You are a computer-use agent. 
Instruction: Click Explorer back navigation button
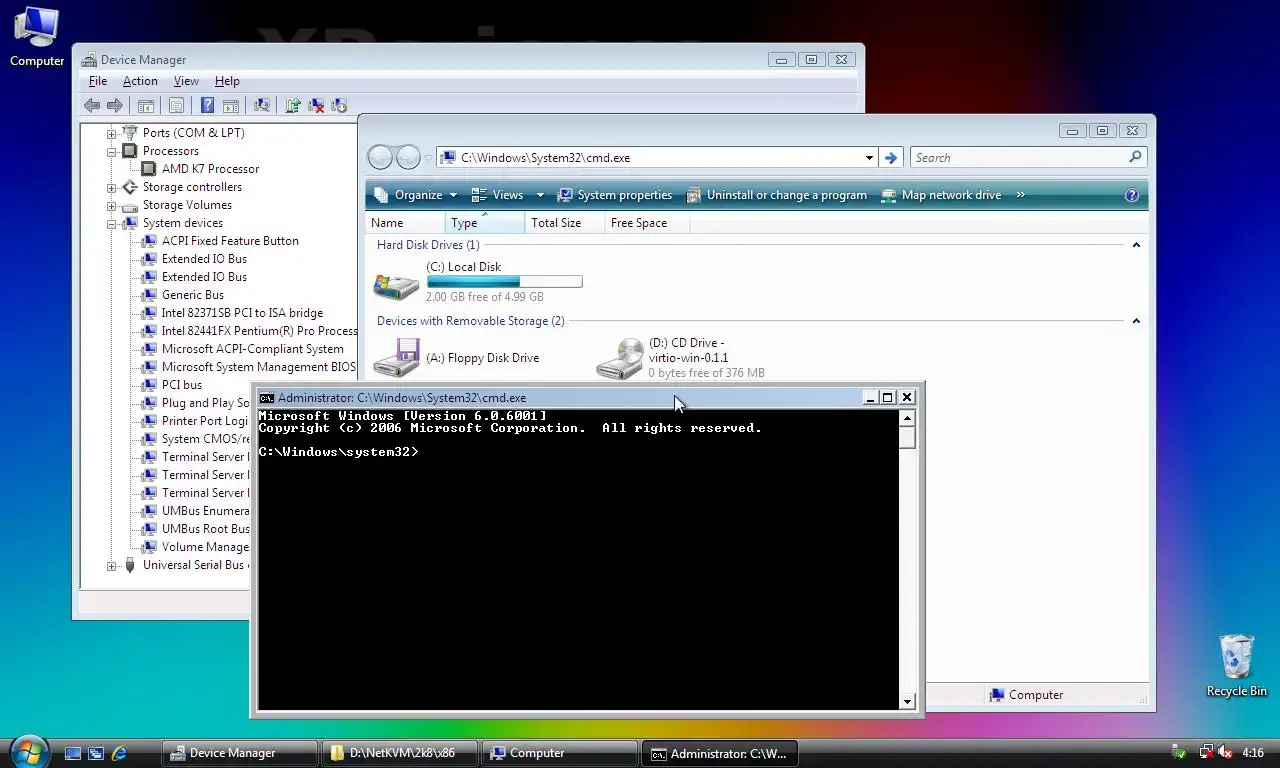[380, 157]
